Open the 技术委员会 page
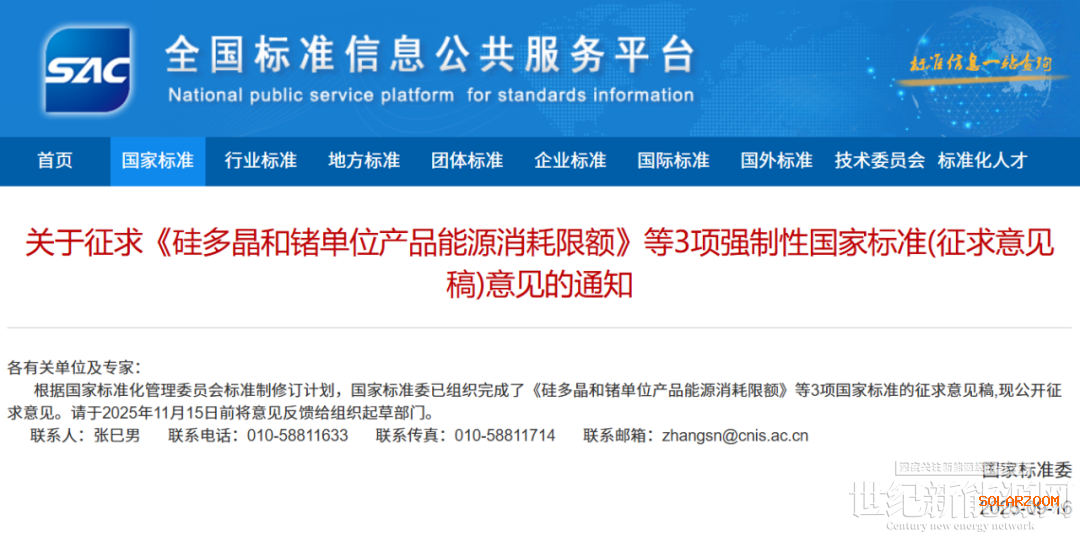The height and width of the screenshot is (536, 1080). click(x=880, y=161)
